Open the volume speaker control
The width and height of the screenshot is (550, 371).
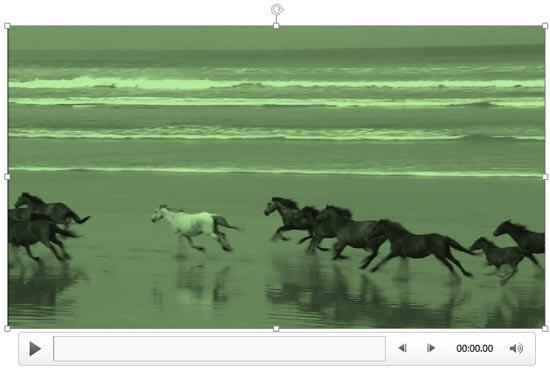pos(516,349)
